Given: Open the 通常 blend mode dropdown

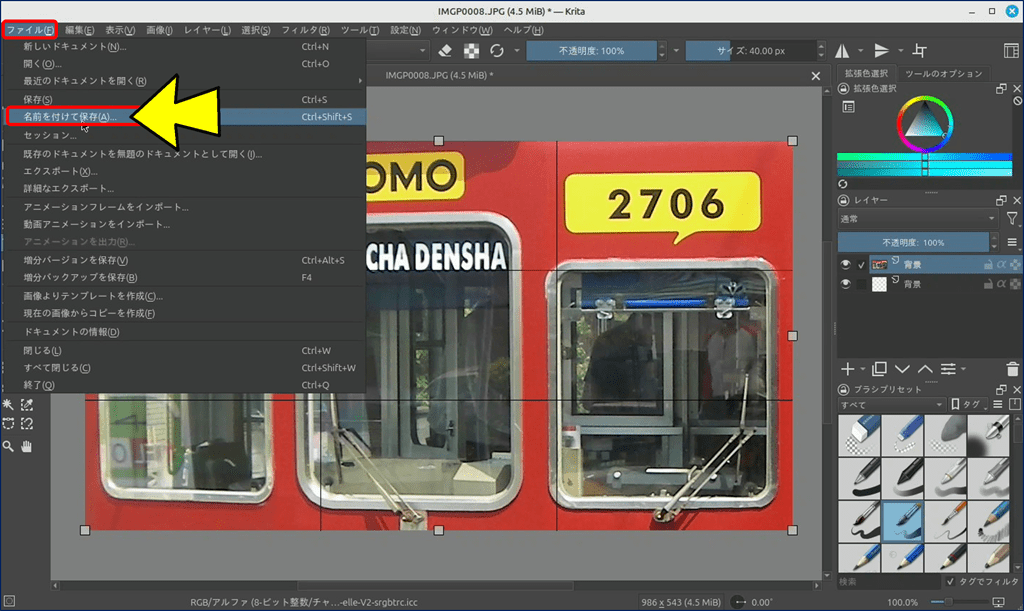Looking at the screenshot, I should click(x=917, y=218).
